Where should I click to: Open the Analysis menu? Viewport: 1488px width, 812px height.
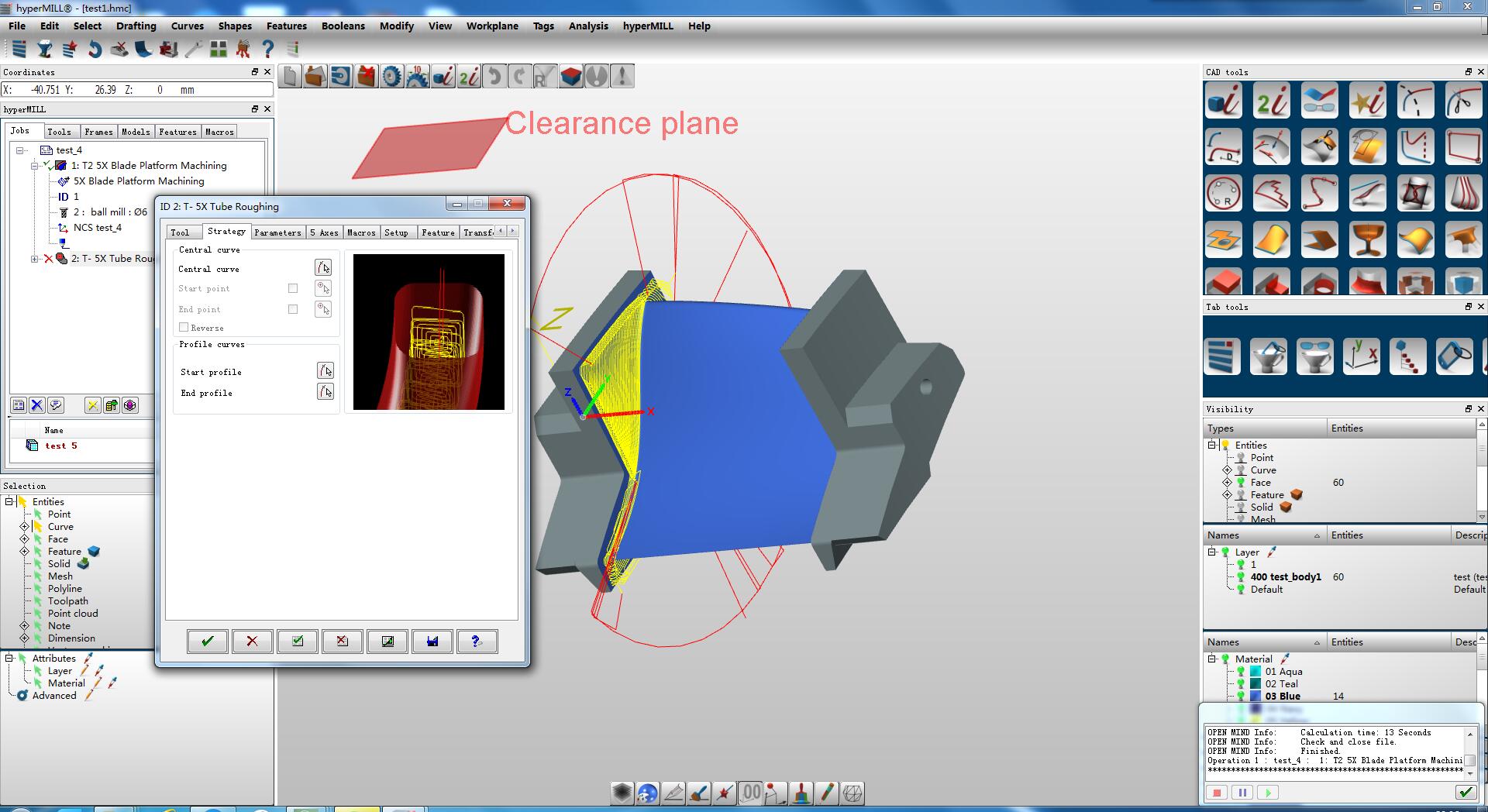tap(588, 26)
